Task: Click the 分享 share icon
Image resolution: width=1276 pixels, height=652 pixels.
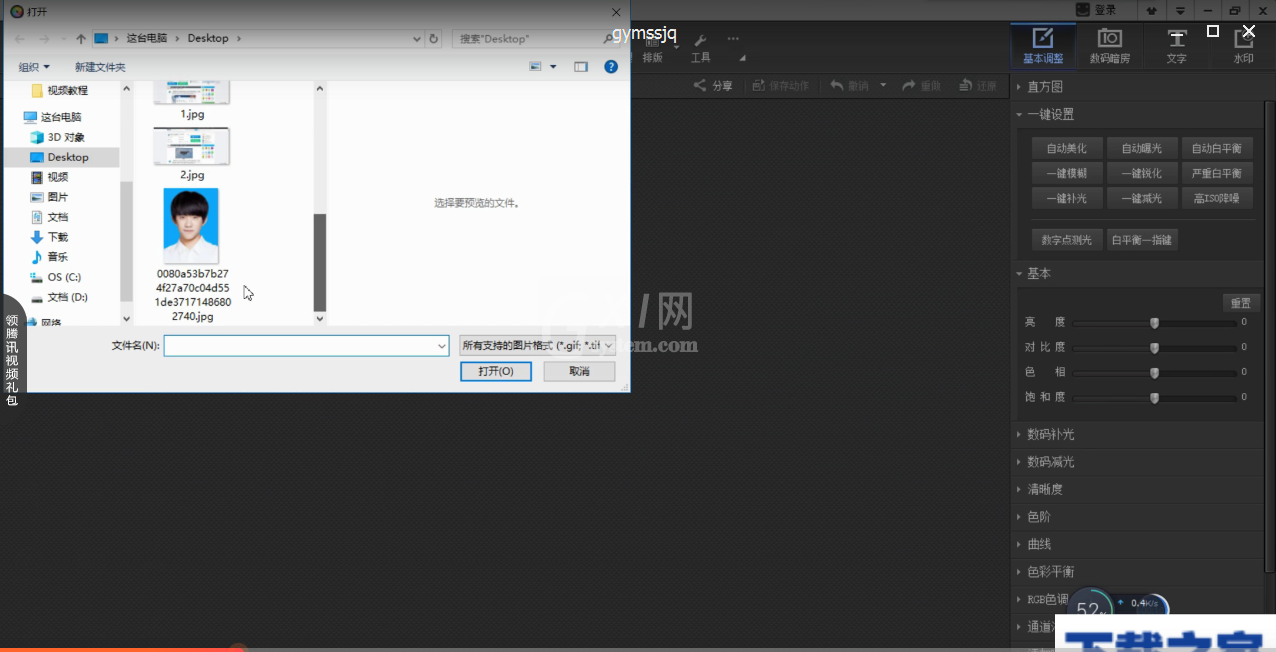Action: (713, 86)
